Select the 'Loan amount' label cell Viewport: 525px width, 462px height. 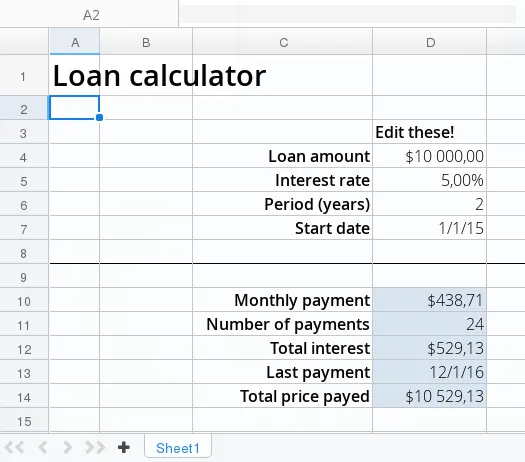283,156
